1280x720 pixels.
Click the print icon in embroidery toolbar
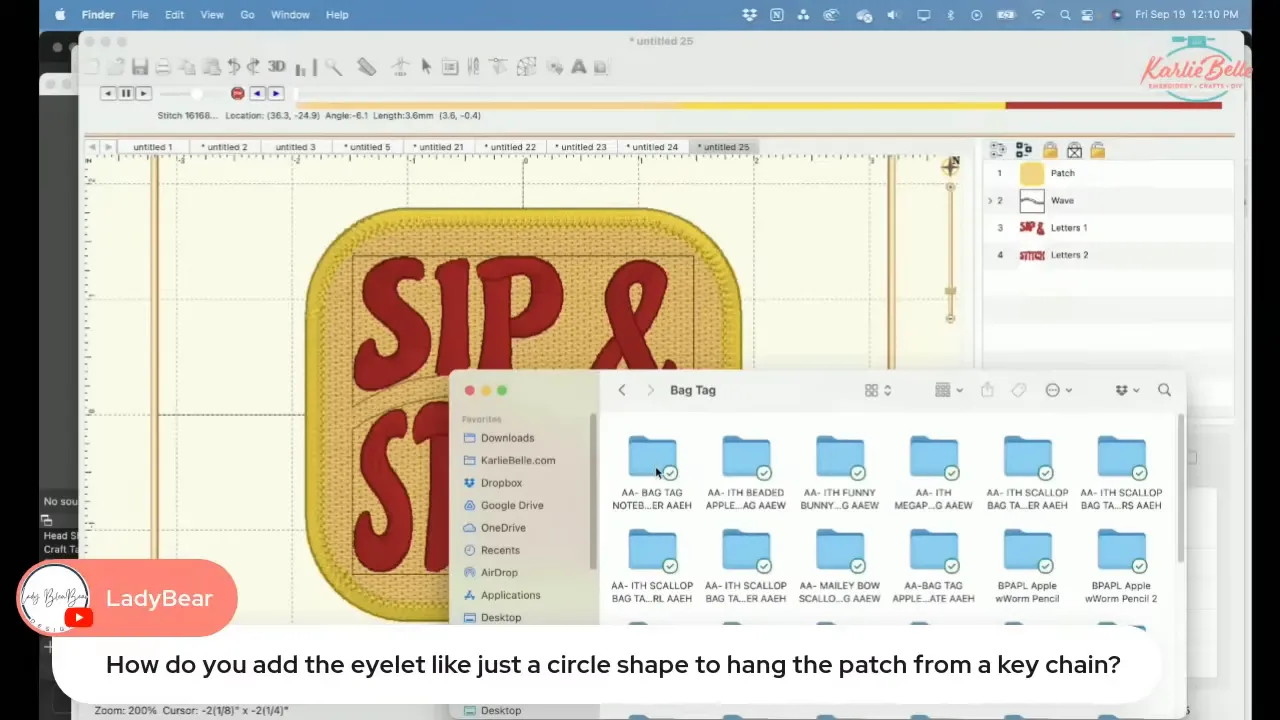coord(163,67)
